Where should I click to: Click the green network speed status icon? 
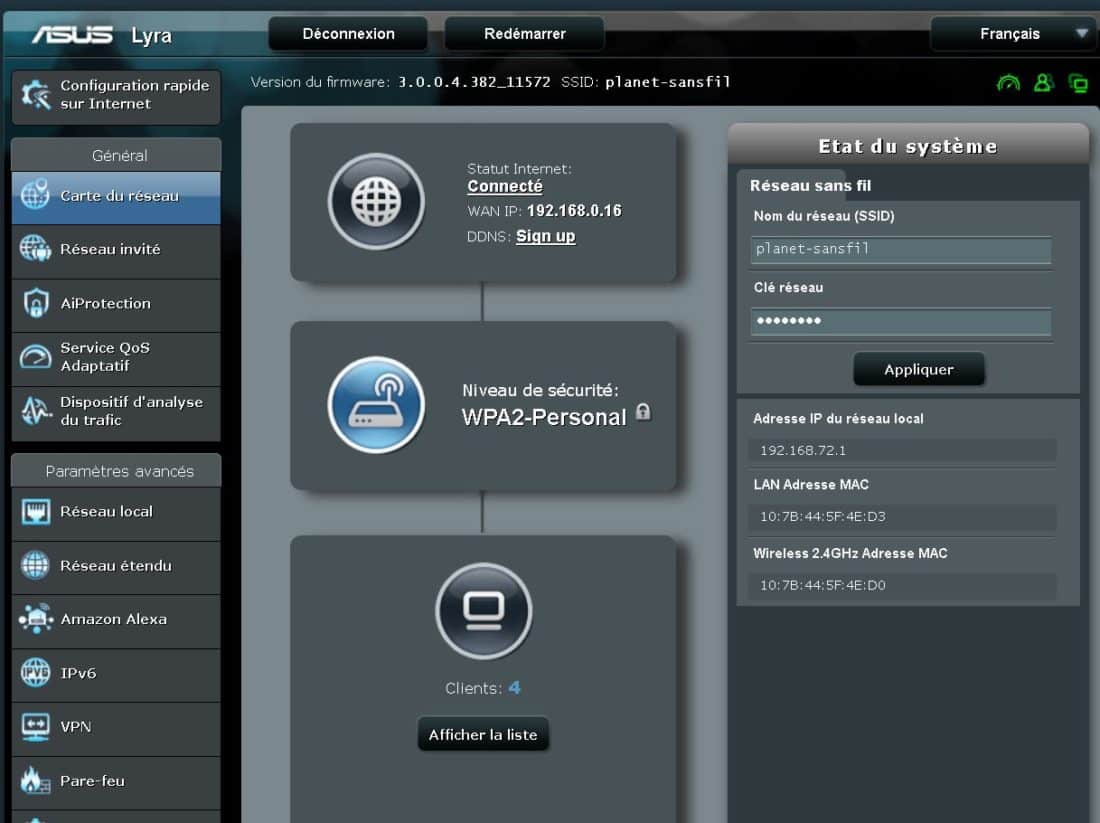coord(1008,83)
